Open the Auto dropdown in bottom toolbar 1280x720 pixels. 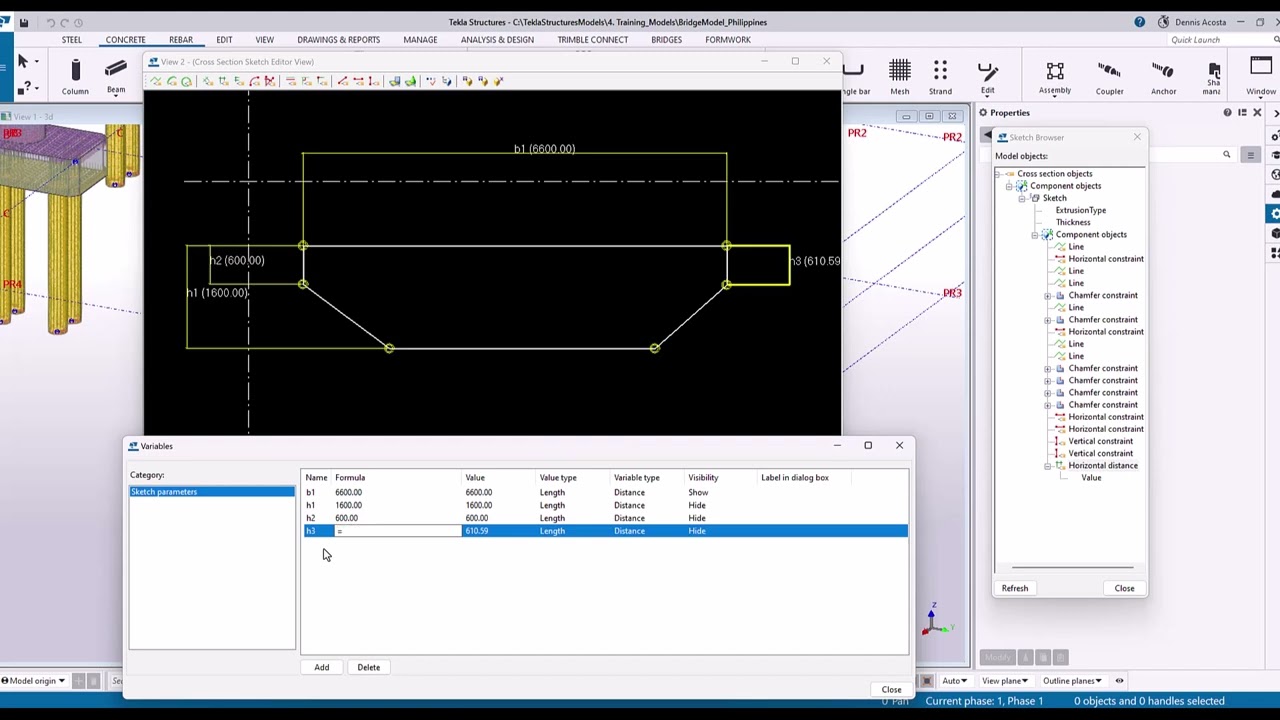point(954,681)
